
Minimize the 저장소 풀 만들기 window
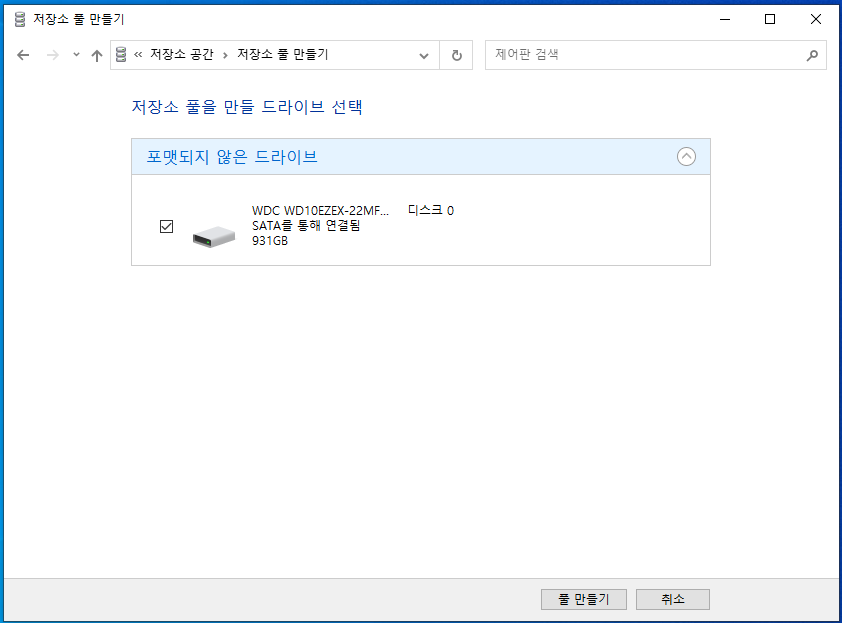pyautogui.click(x=725, y=19)
